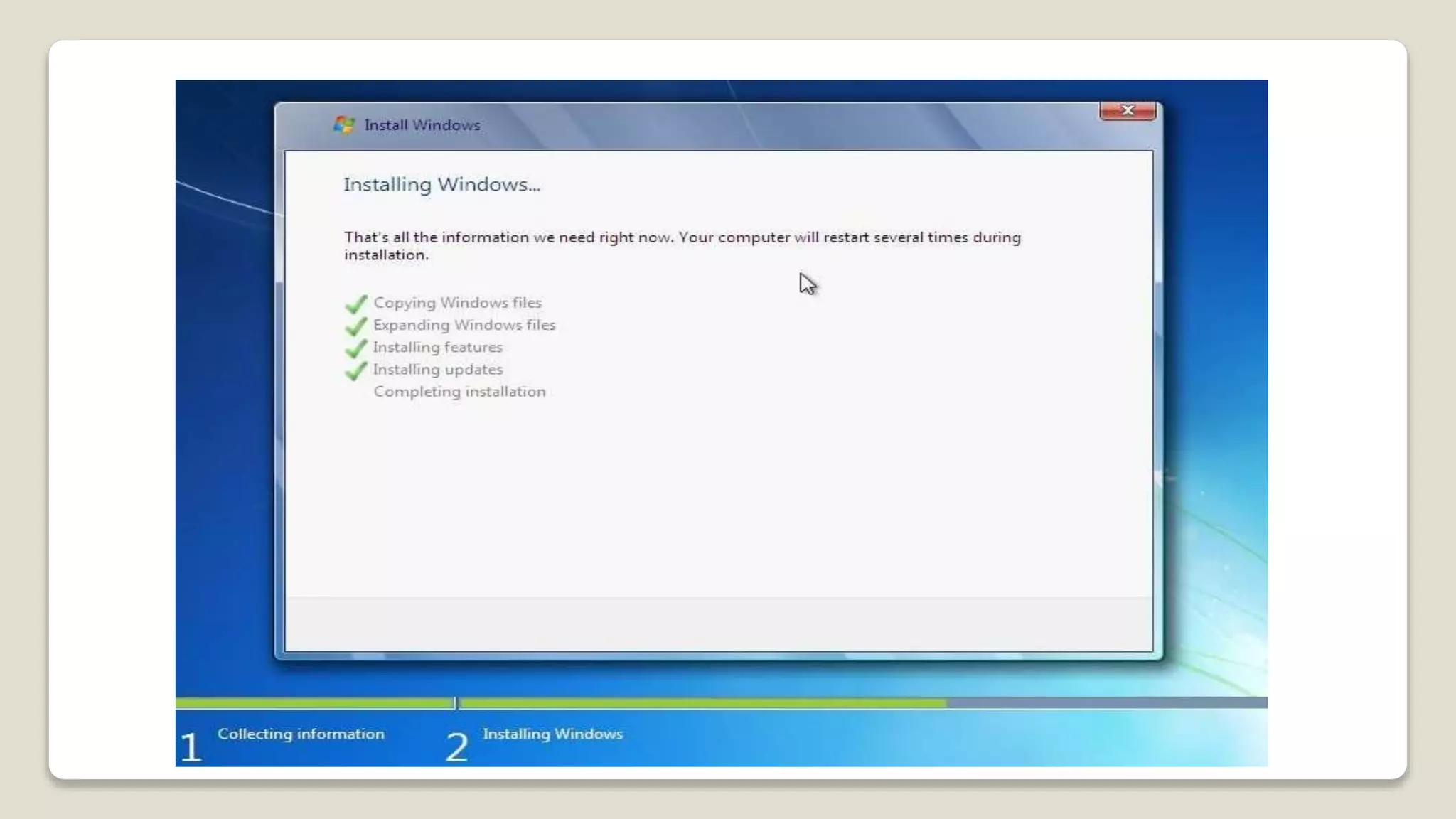Click the Expanding Windows files checkmark
The width and height of the screenshot is (1456, 819).
355,326
